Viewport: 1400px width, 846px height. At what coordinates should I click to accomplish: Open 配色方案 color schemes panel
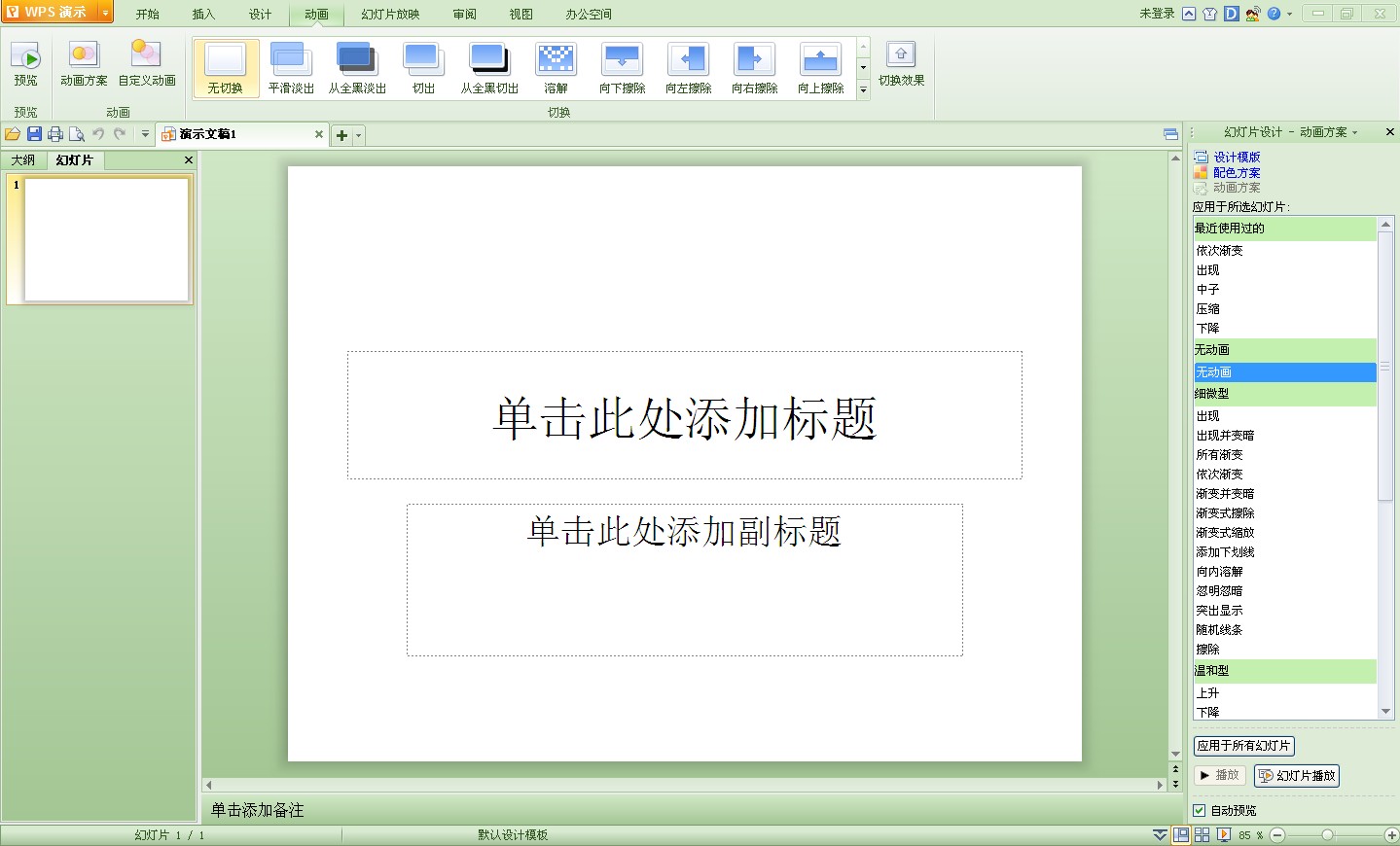click(x=1236, y=172)
